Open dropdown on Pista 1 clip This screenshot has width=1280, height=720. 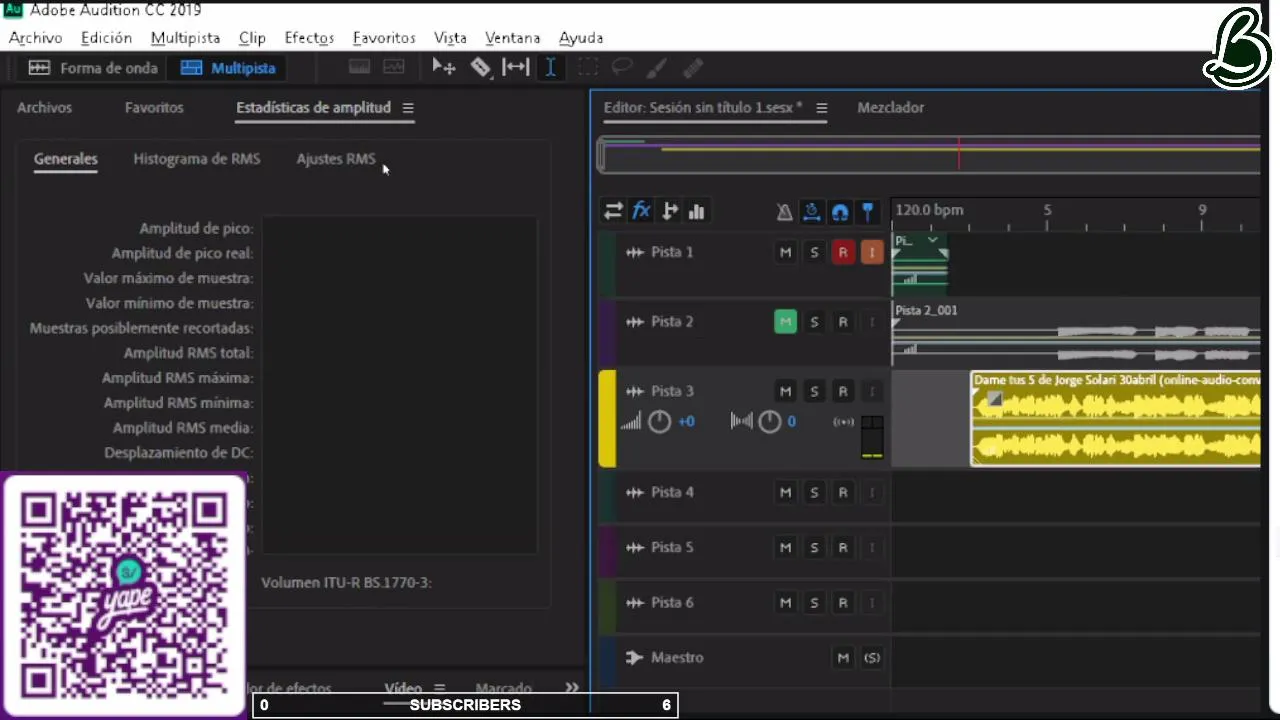(933, 240)
